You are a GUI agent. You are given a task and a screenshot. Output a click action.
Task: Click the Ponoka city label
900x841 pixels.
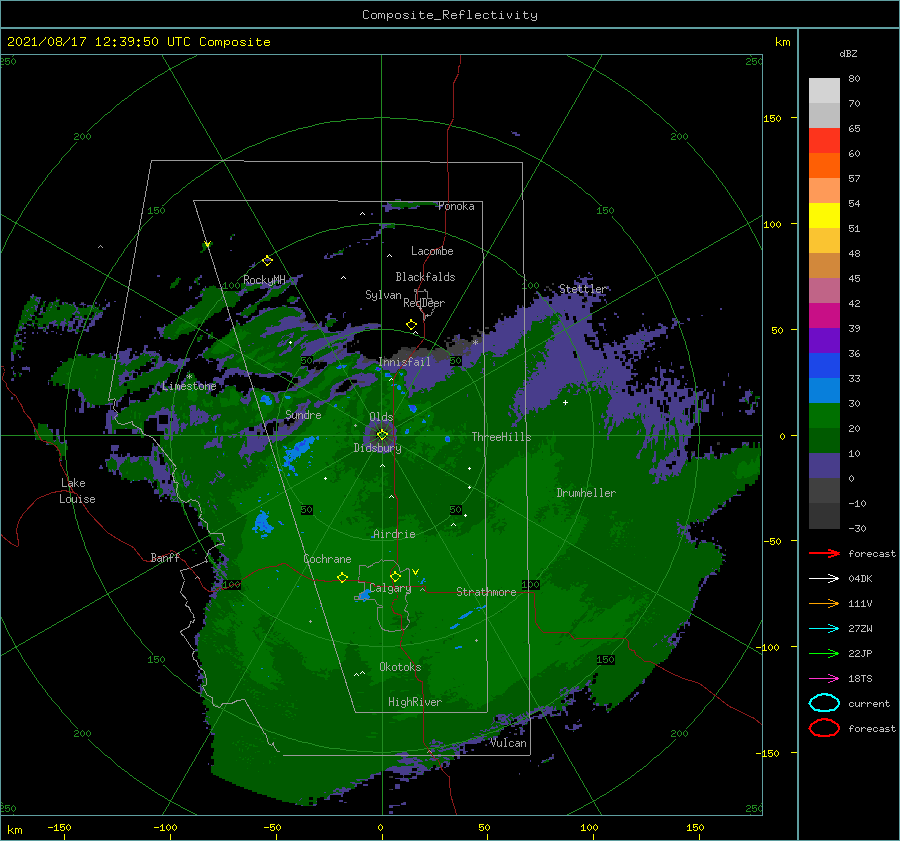click(x=456, y=207)
